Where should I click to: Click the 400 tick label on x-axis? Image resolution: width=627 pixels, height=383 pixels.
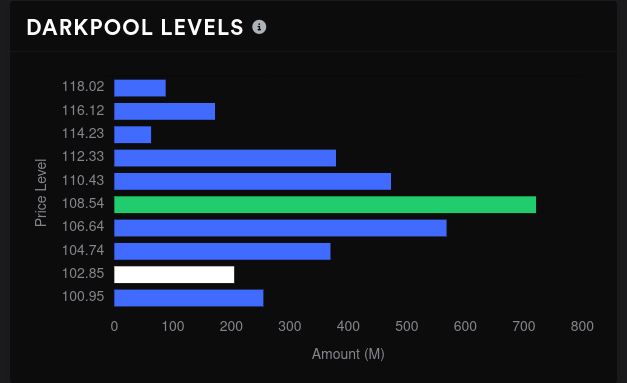pos(348,326)
